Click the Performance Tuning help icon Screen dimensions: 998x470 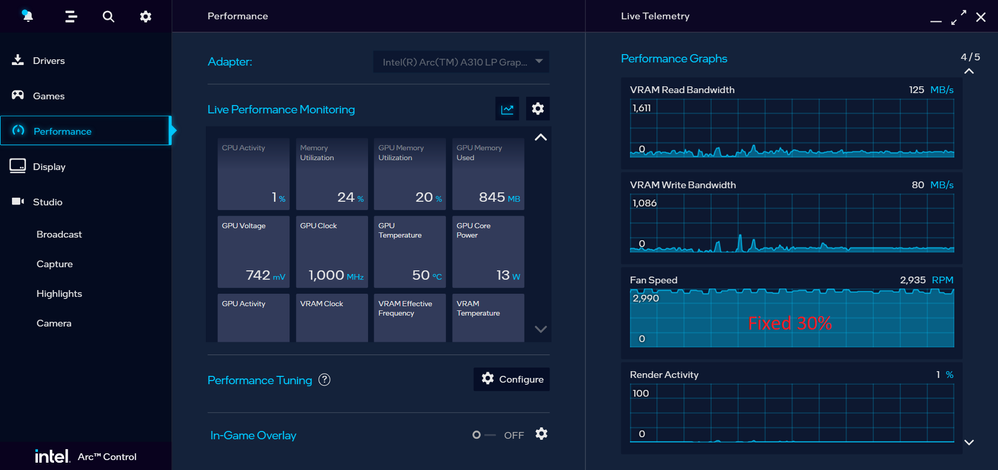point(325,380)
